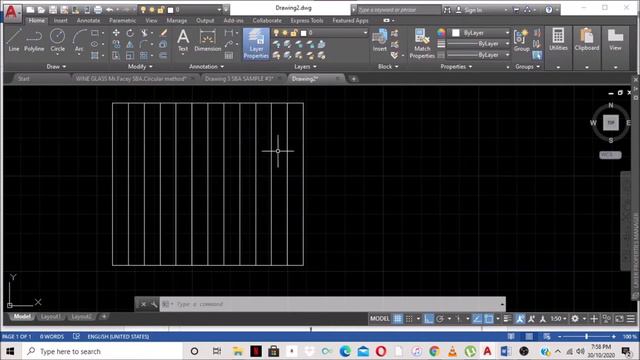Click the MODEL space button in status bar
Screen dimensions: 640x360
(x=380, y=319)
